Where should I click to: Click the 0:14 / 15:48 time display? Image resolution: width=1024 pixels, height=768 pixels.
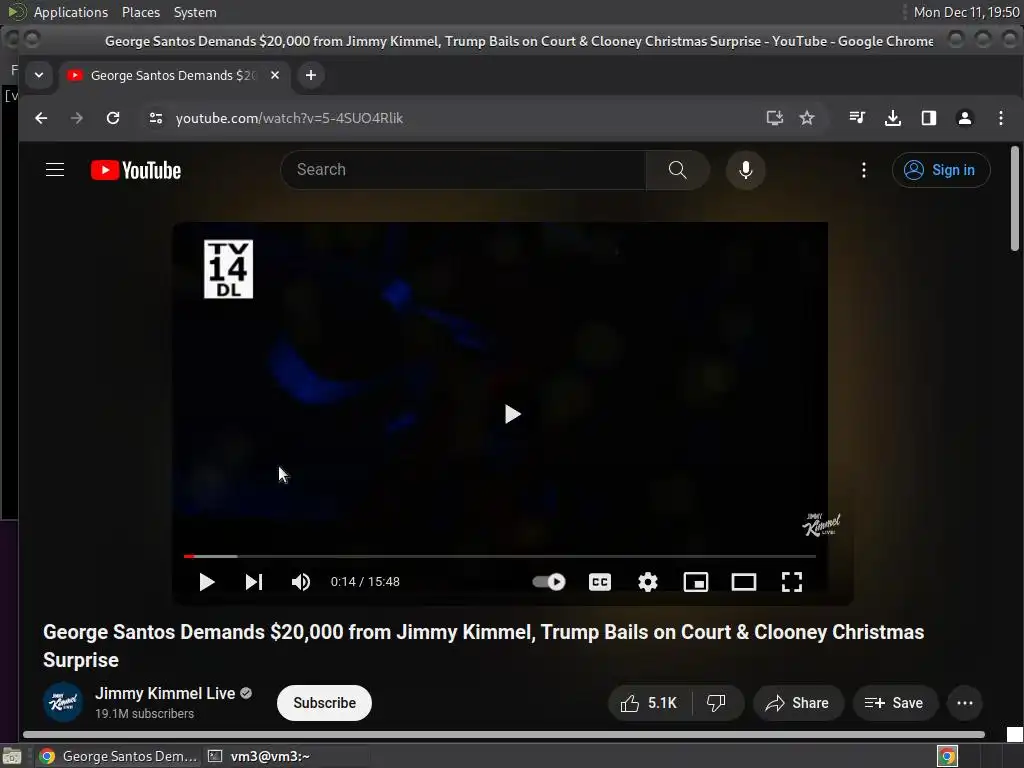[365, 582]
